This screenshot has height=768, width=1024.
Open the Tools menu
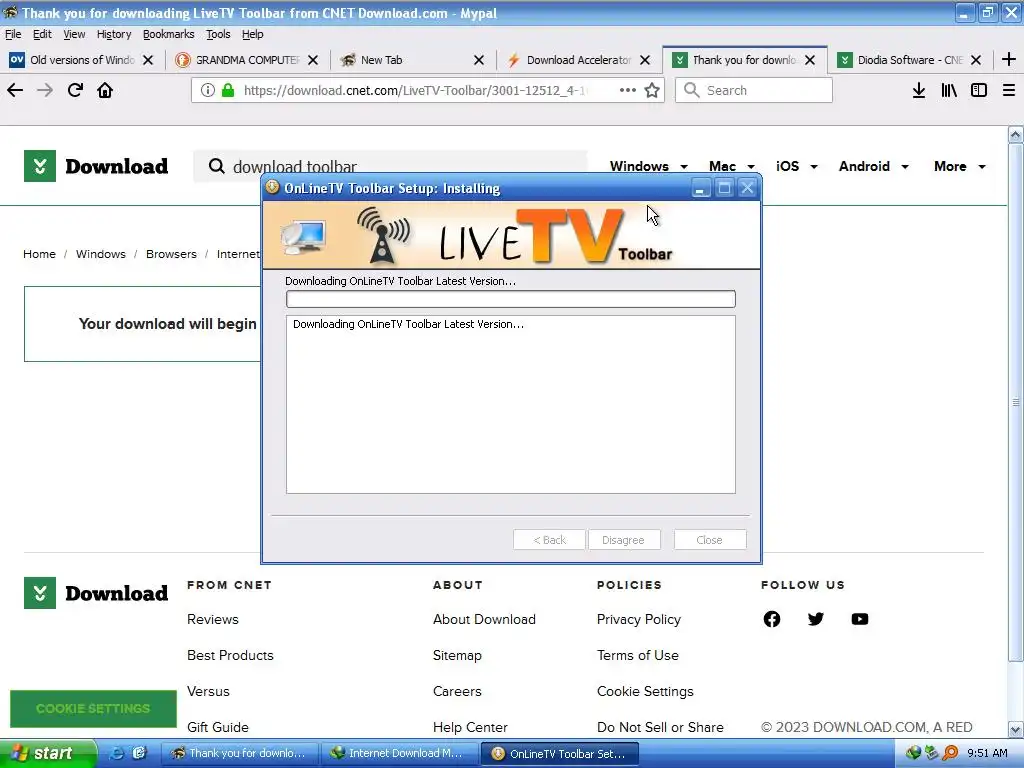click(x=218, y=34)
